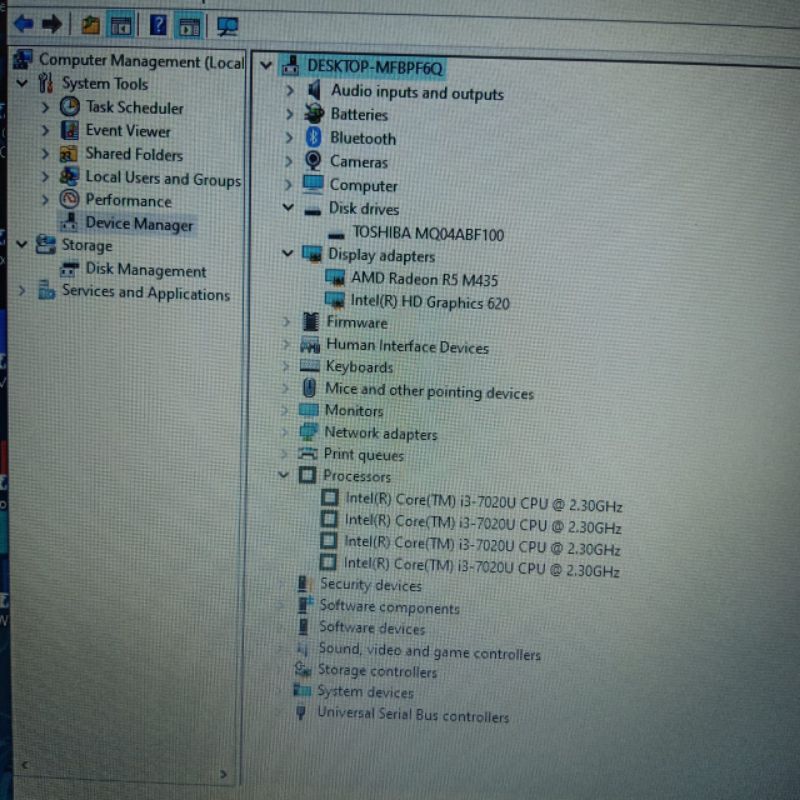Select Universal Serial Bus controllers category
This screenshot has height=800, width=800.
coord(413,714)
